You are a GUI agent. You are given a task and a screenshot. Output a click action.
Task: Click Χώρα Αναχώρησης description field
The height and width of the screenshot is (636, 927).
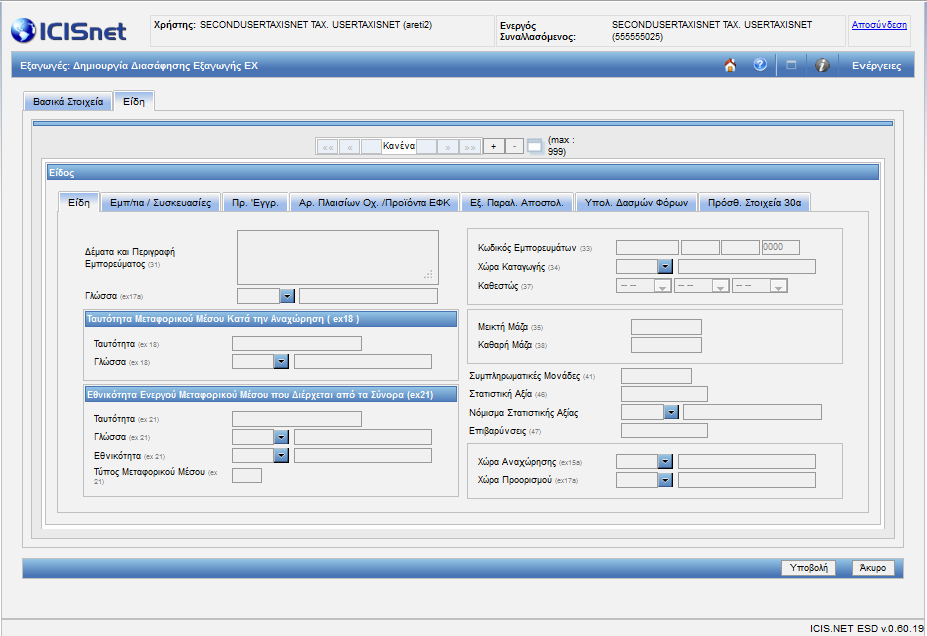point(747,462)
